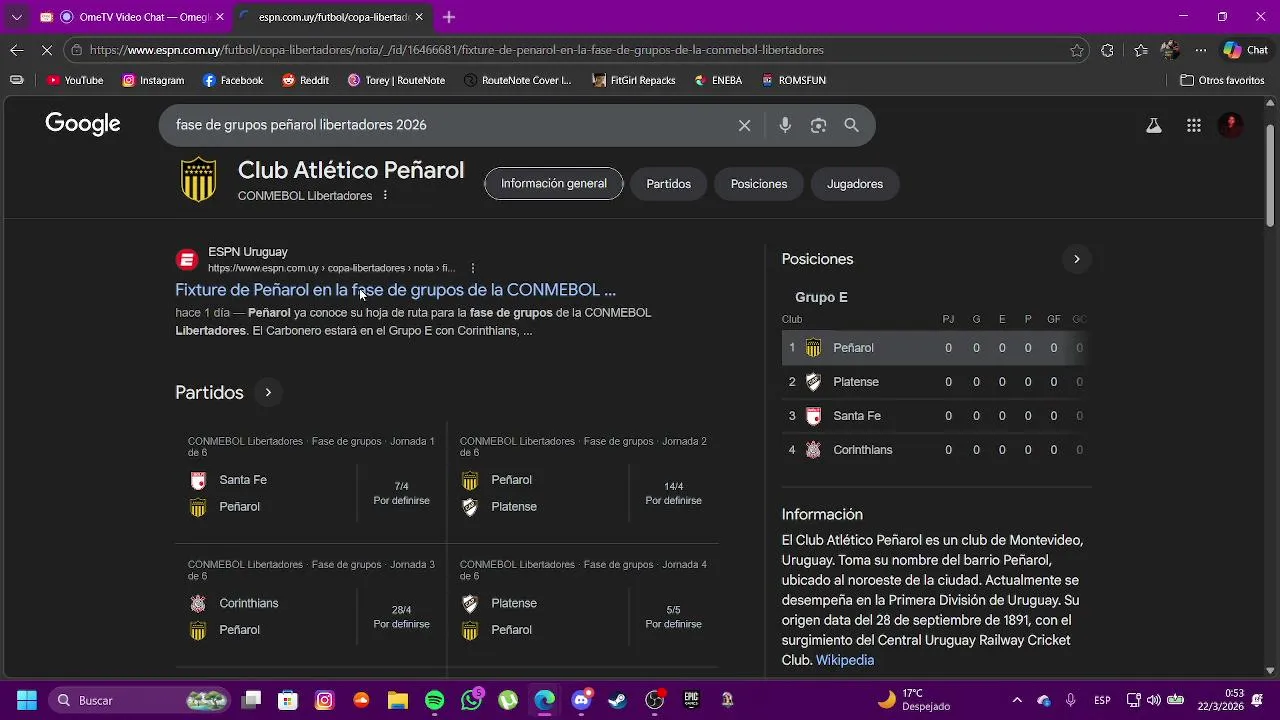Select the Partidos tab

[x=669, y=184]
